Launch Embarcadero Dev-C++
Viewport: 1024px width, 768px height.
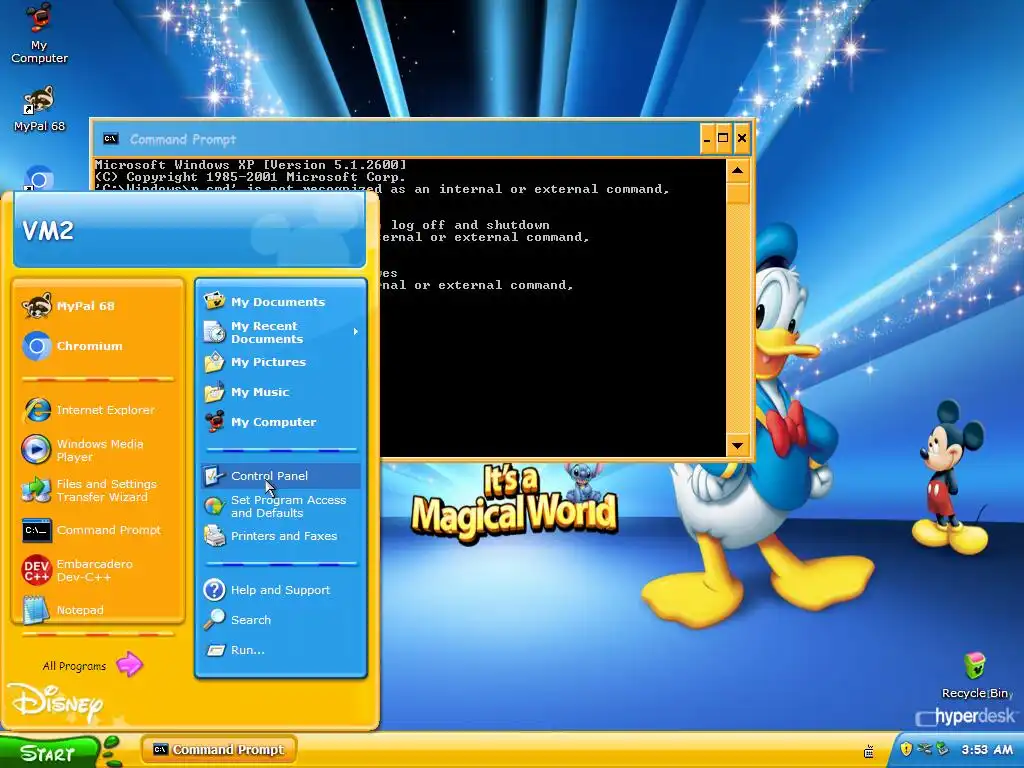point(98,570)
